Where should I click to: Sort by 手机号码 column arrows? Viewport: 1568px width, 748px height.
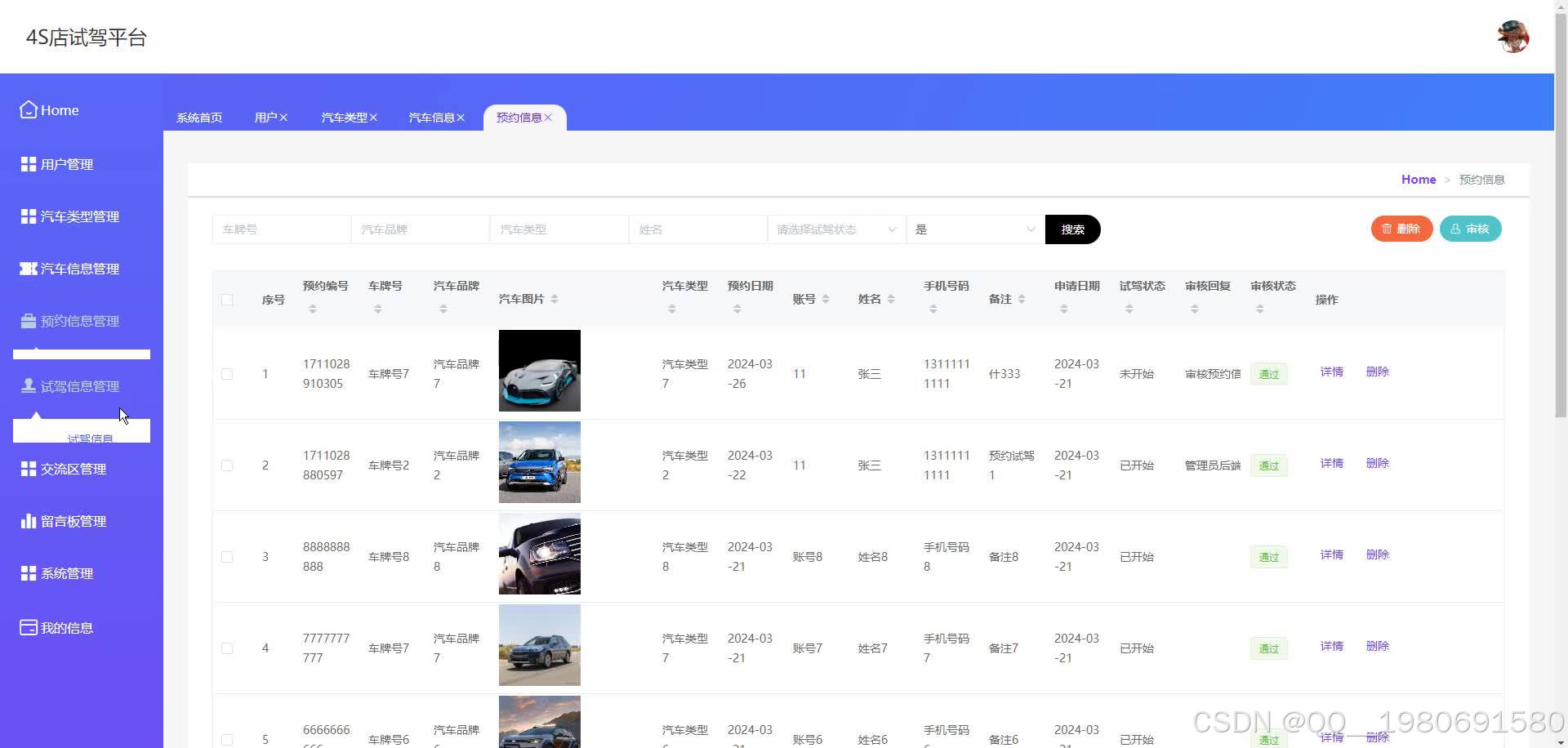(933, 309)
